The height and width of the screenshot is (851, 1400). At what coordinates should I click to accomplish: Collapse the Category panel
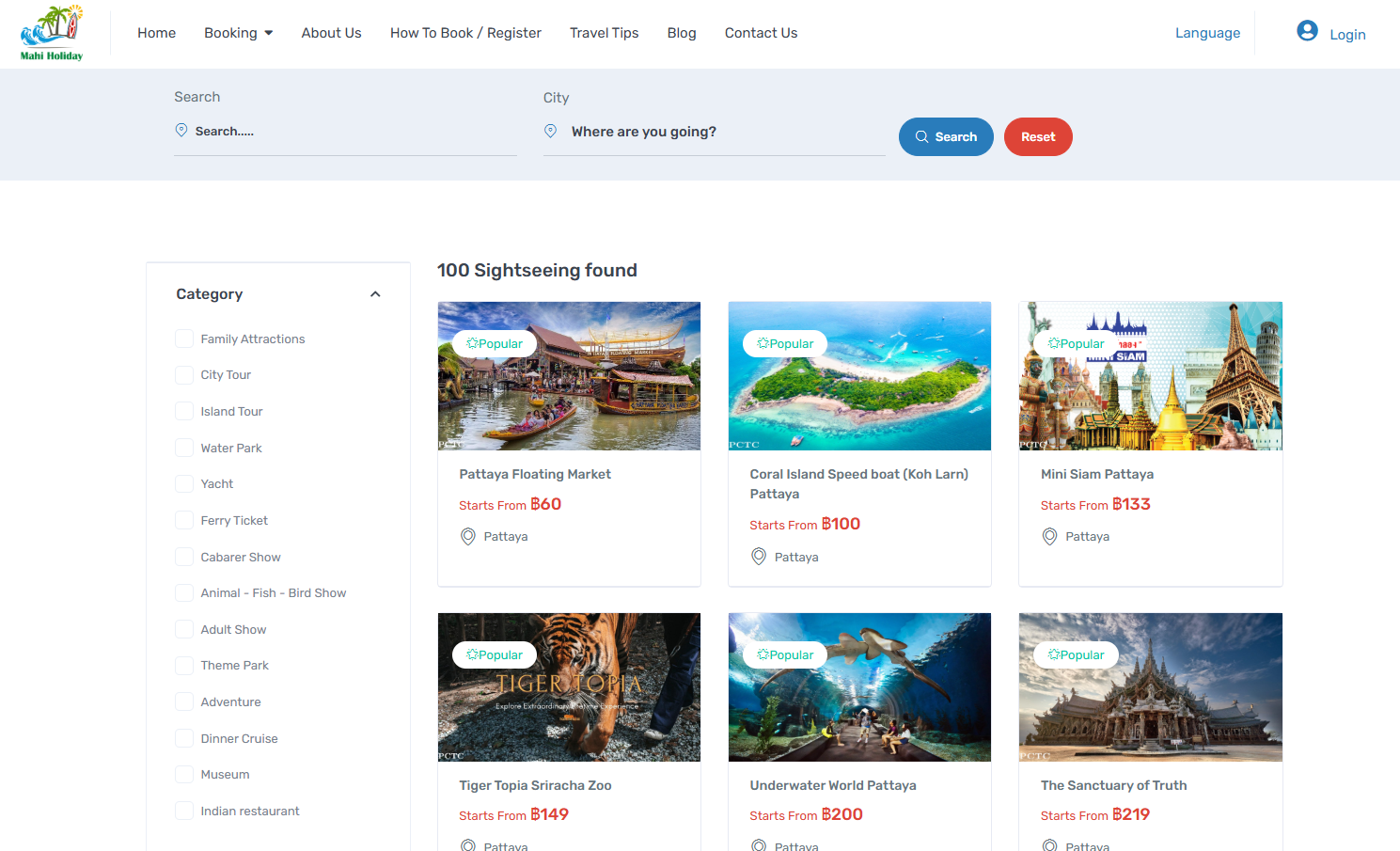pyautogui.click(x=375, y=293)
